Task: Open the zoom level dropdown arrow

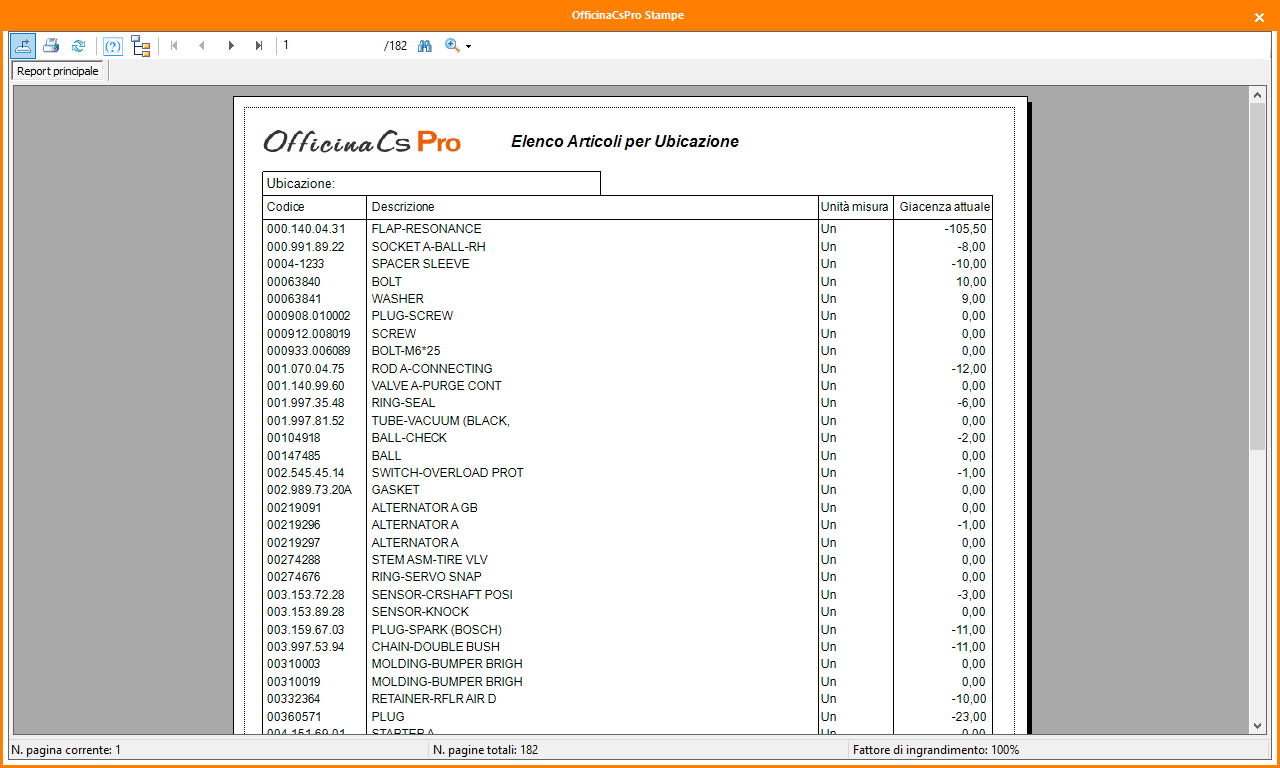Action: click(468, 46)
